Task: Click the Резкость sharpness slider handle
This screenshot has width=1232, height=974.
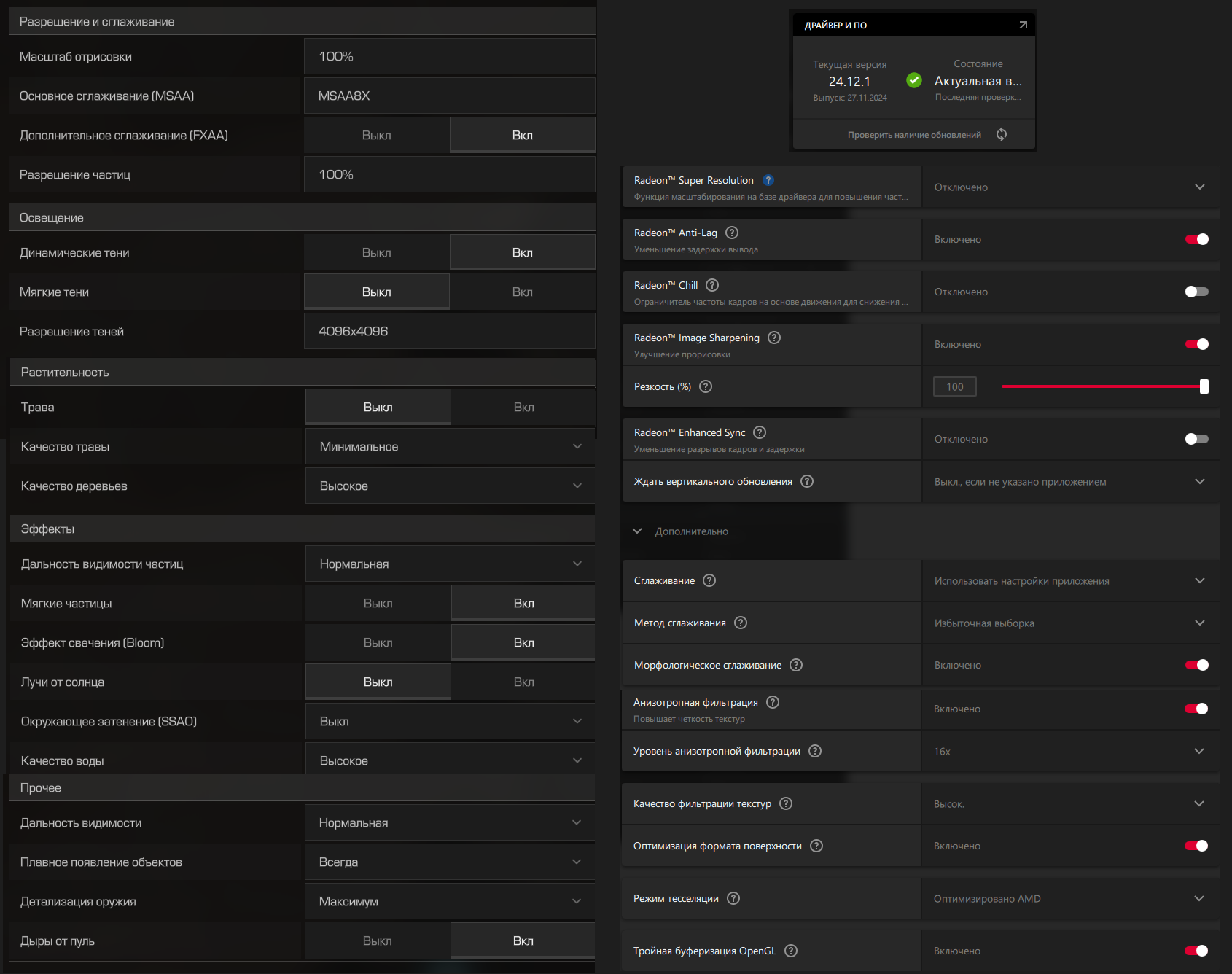Action: point(1204,386)
